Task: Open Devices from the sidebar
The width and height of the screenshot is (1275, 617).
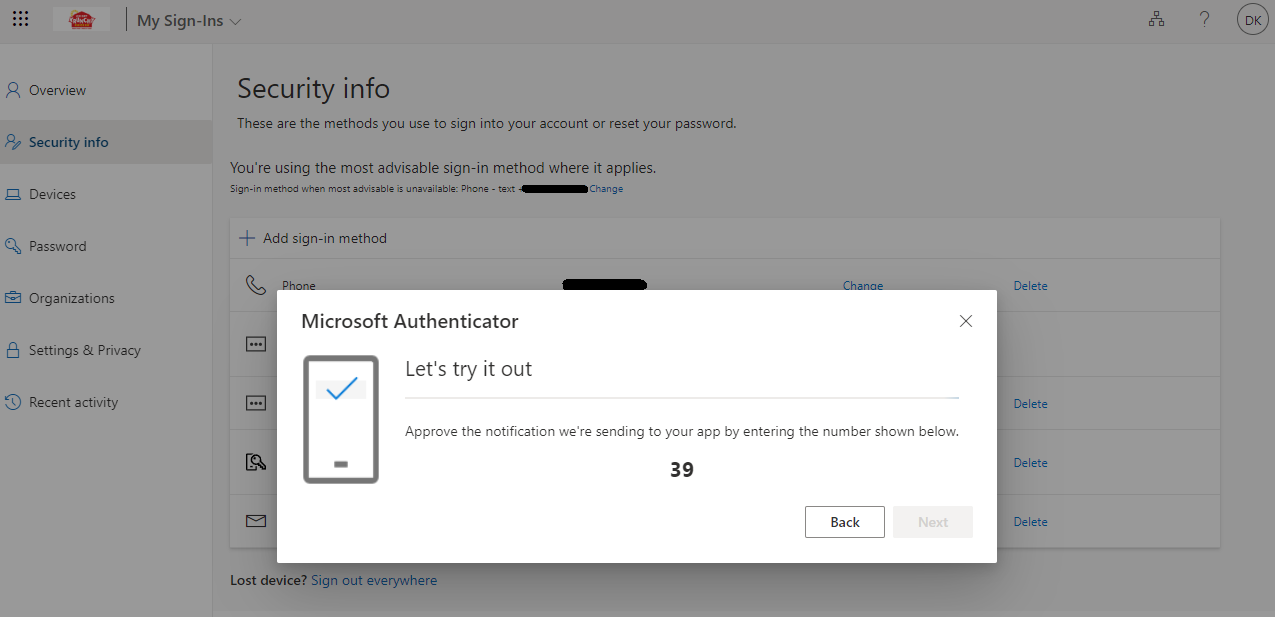Action: [x=52, y=194]
